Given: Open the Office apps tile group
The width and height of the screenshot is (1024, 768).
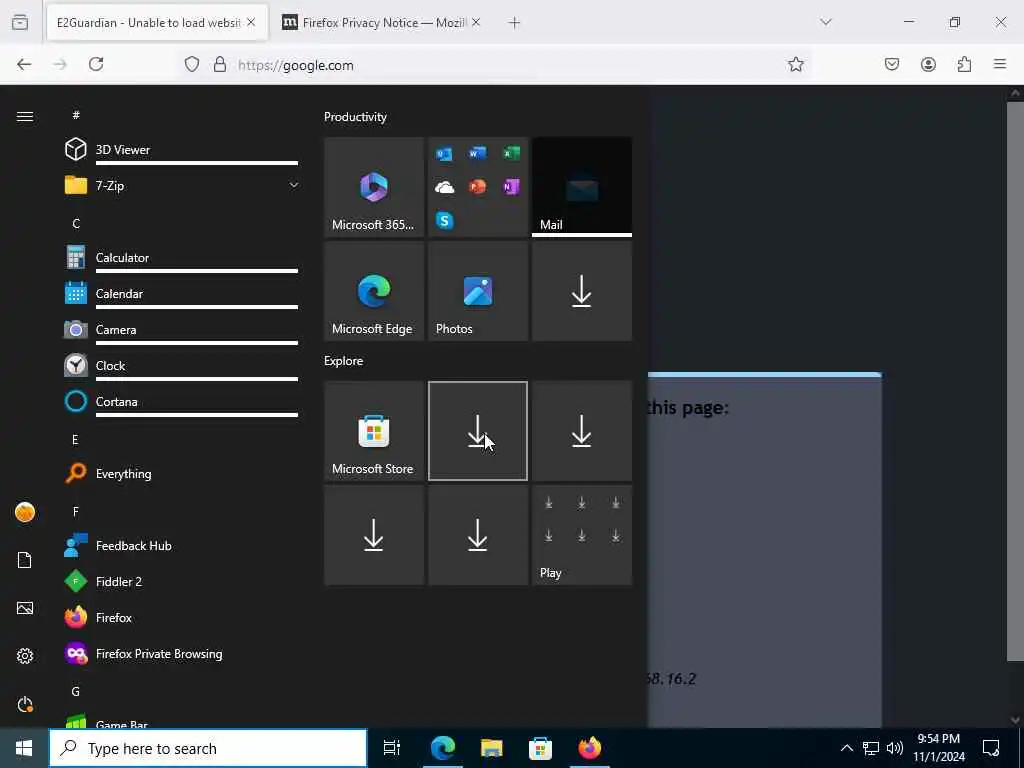Looking at the screenshot, I should (478, 187).
